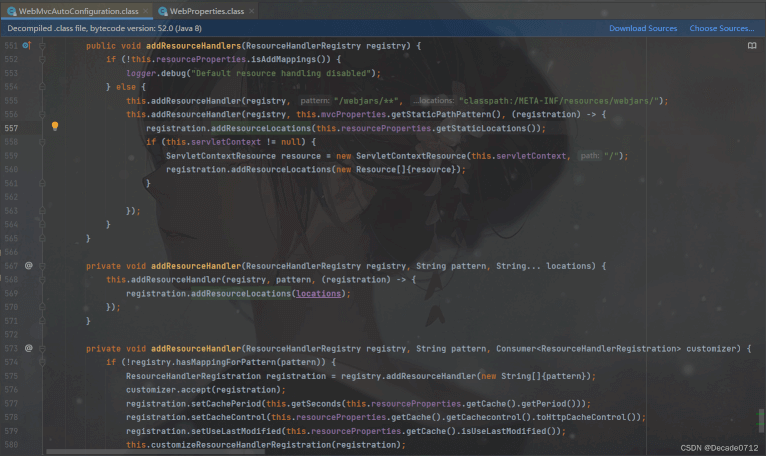Toggle the else block fold at line 554
Image resolution: width=766 pixels, height=456 pixels.
(43, 87)
